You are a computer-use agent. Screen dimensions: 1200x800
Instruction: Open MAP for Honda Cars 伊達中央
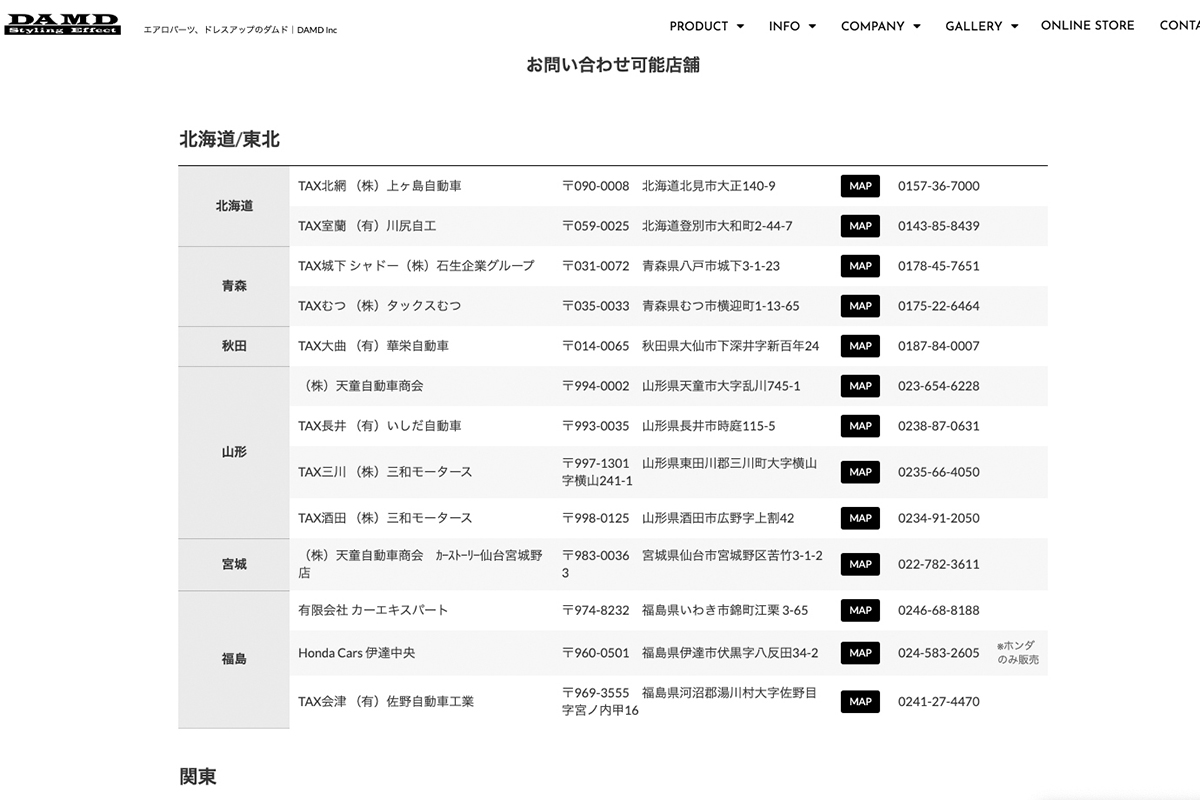[860, 653]
